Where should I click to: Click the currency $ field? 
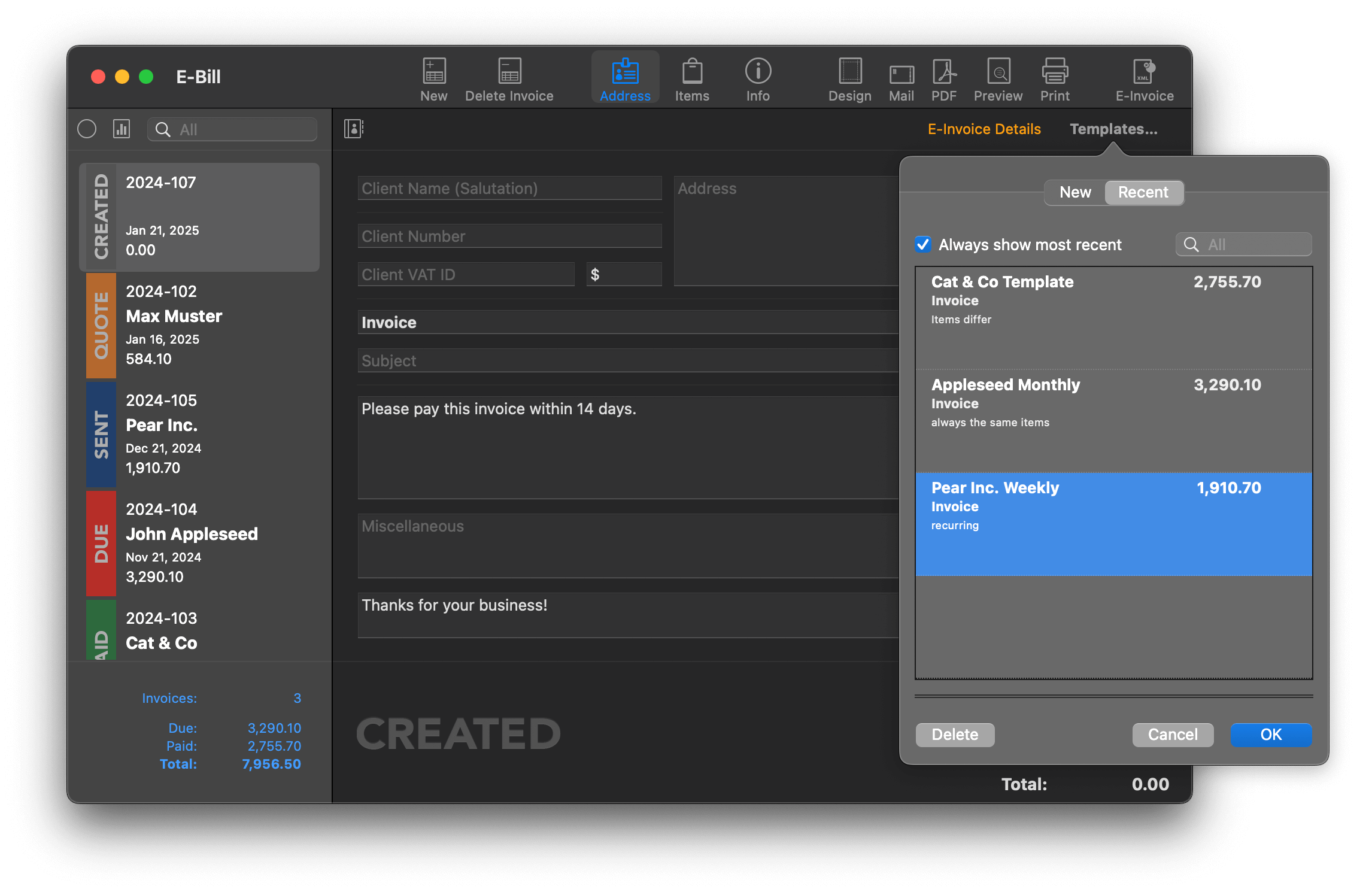click(624, 274)
